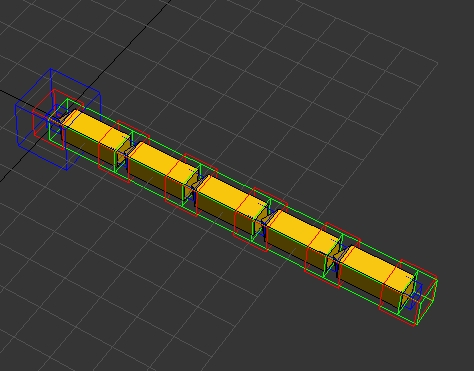Select the large blue wireframe cube

point(58,119)
